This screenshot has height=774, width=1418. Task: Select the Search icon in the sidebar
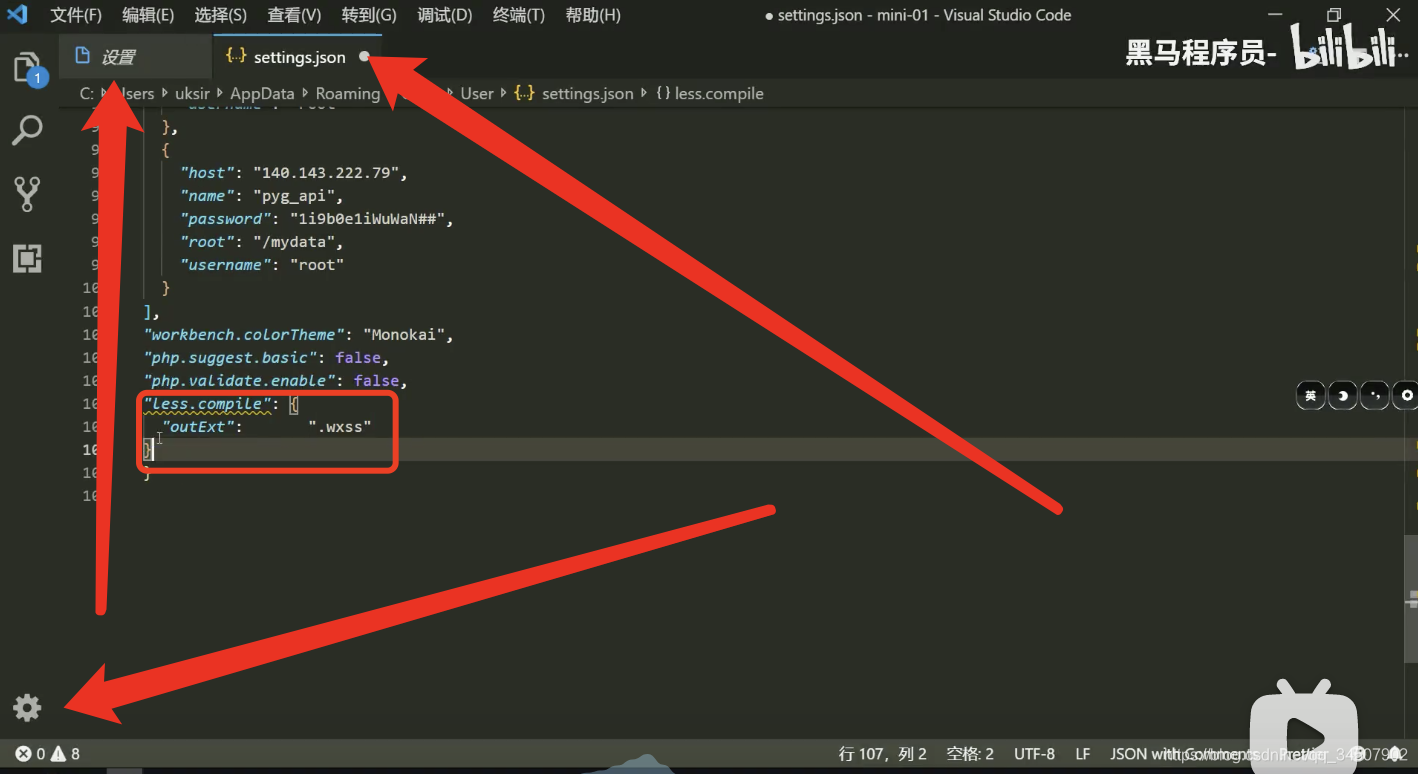click(26, 130)
